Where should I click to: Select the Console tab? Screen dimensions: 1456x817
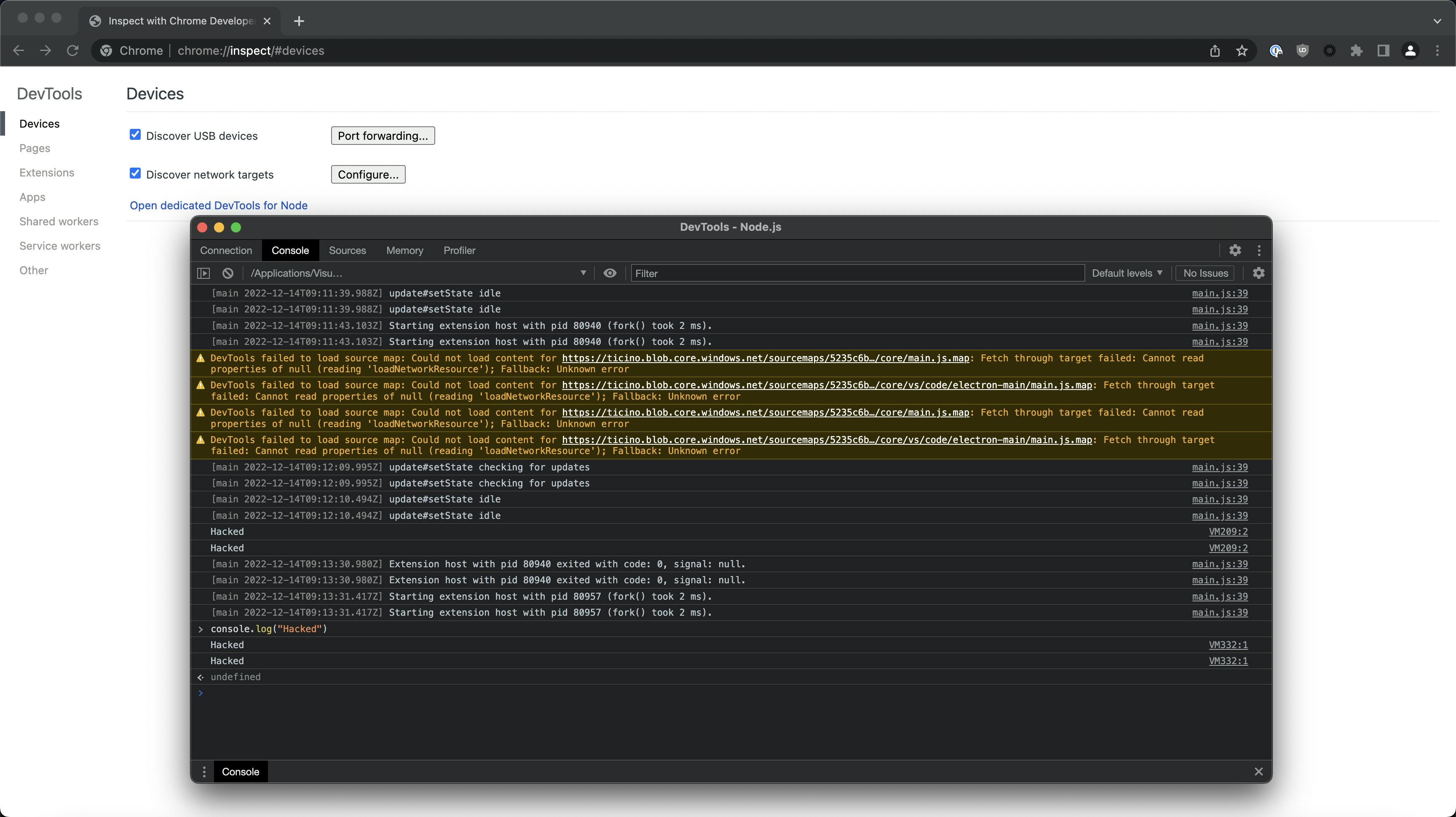click(x=290, y=250)
